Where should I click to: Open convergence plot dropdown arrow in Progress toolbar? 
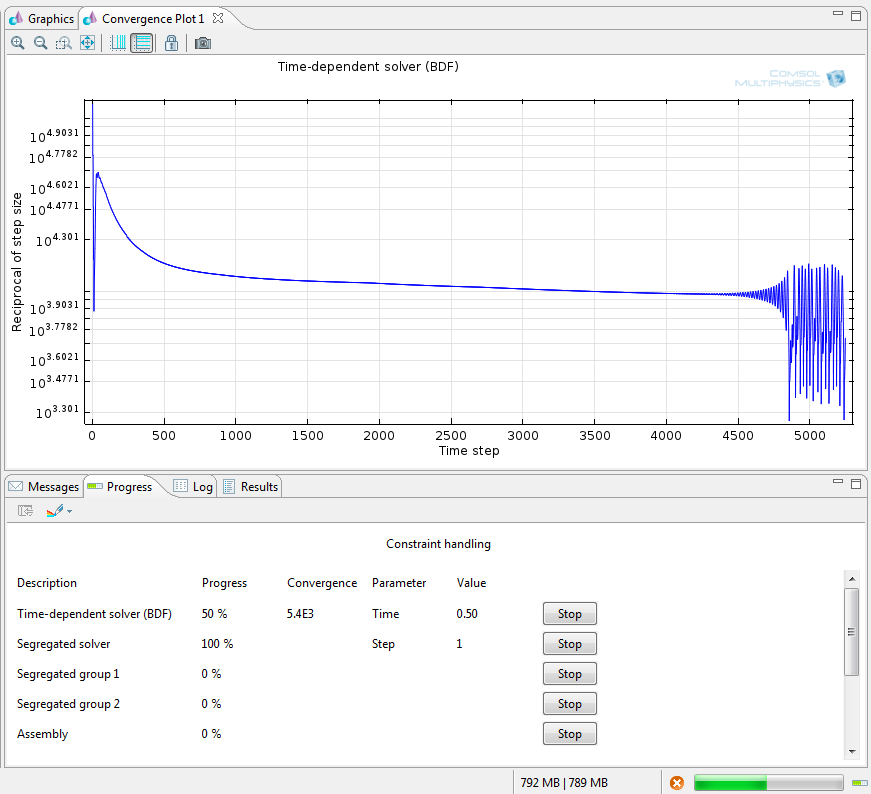[x=69, y=511]
